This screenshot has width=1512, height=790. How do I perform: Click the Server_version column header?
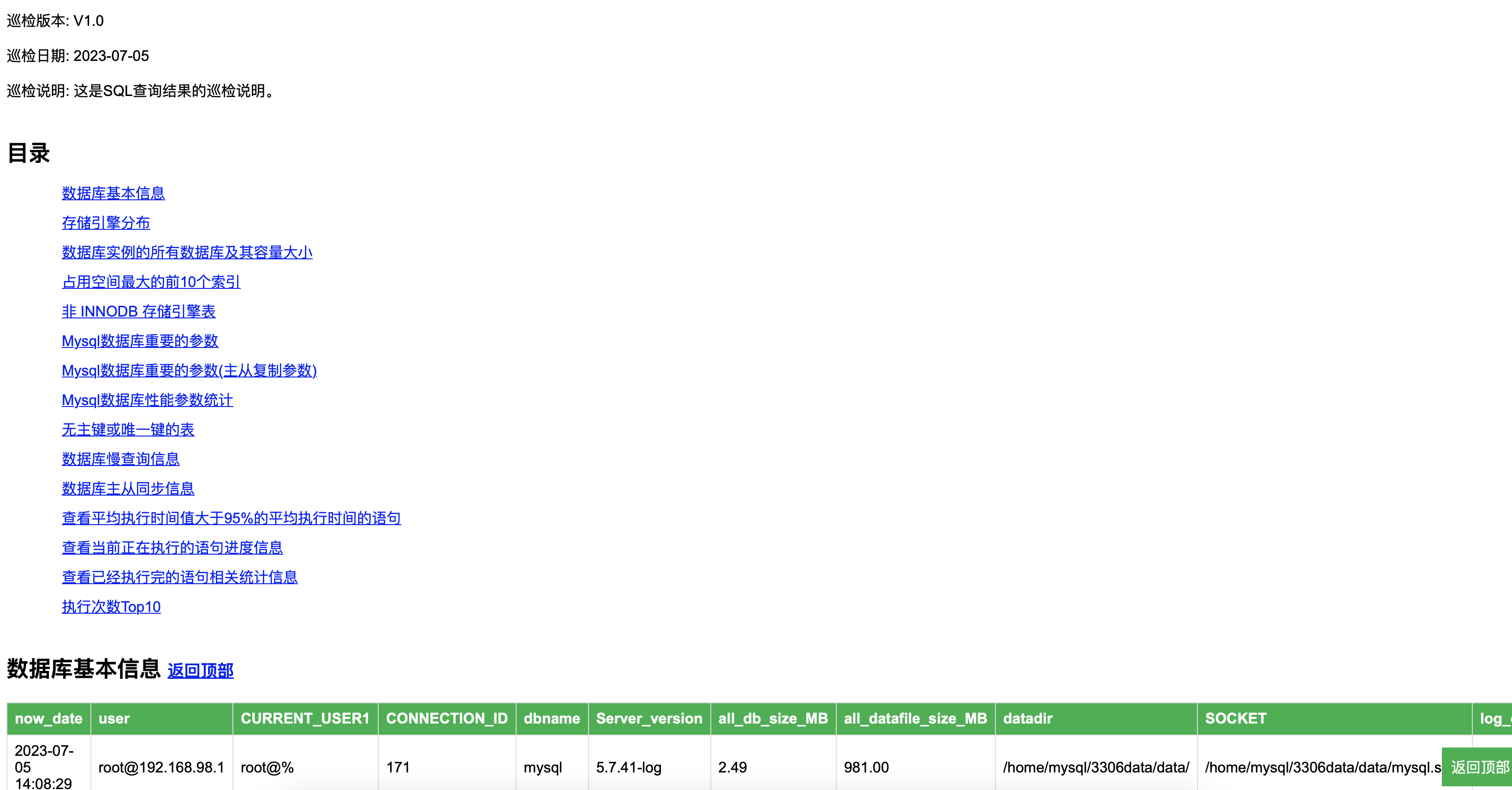click(649, 718)
